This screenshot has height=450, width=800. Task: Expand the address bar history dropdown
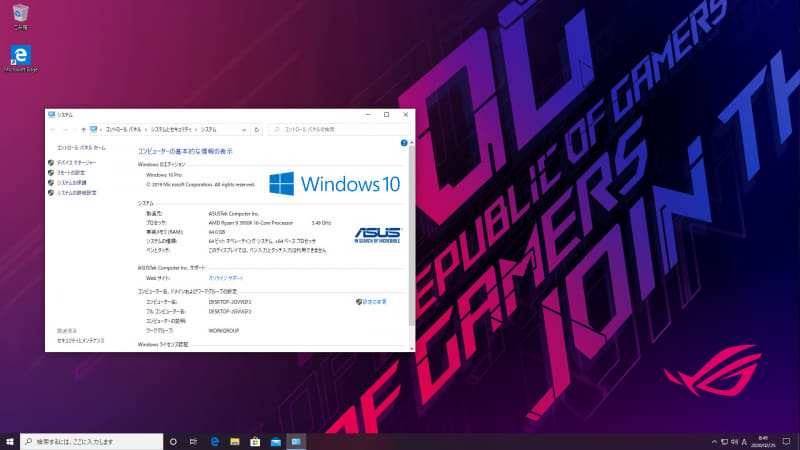pos(244,130)
